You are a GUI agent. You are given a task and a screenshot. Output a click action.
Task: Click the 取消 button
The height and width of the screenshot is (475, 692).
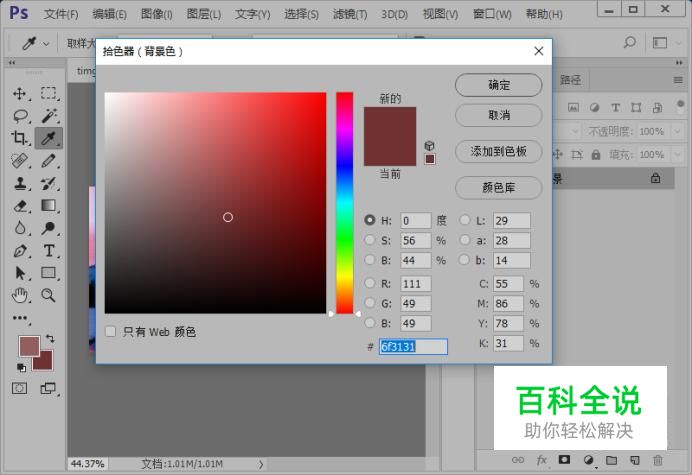[499, 115]
